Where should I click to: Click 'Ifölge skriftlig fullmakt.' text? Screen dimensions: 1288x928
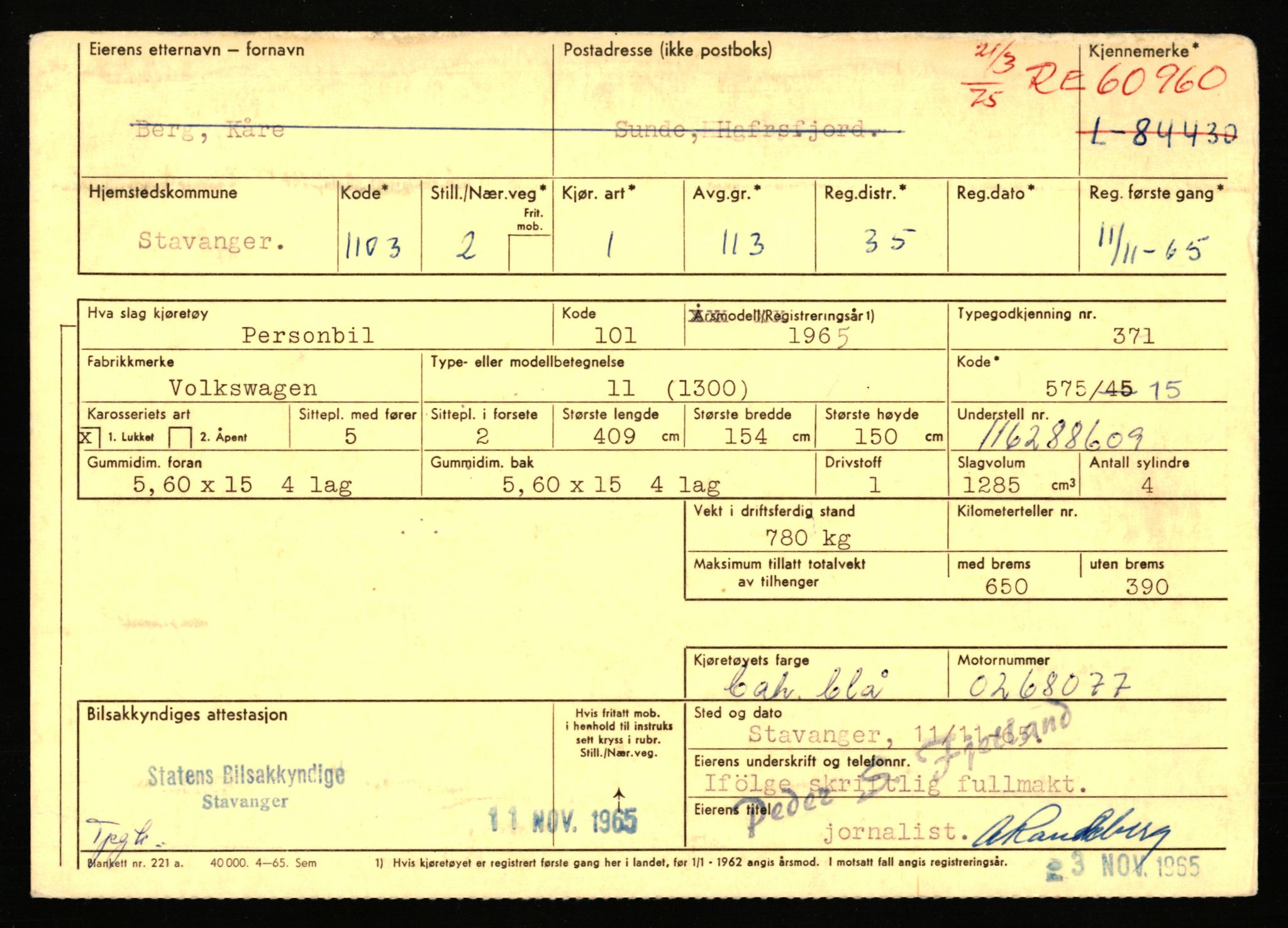896,784
